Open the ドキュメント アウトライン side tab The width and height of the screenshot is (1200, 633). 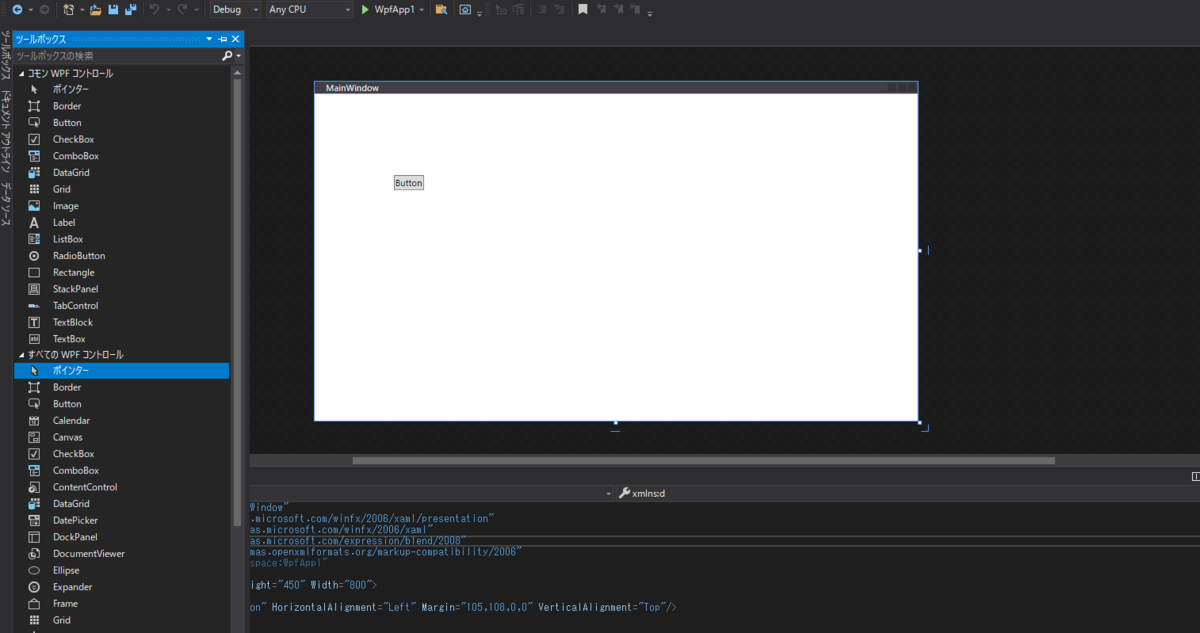click(6, 132)
